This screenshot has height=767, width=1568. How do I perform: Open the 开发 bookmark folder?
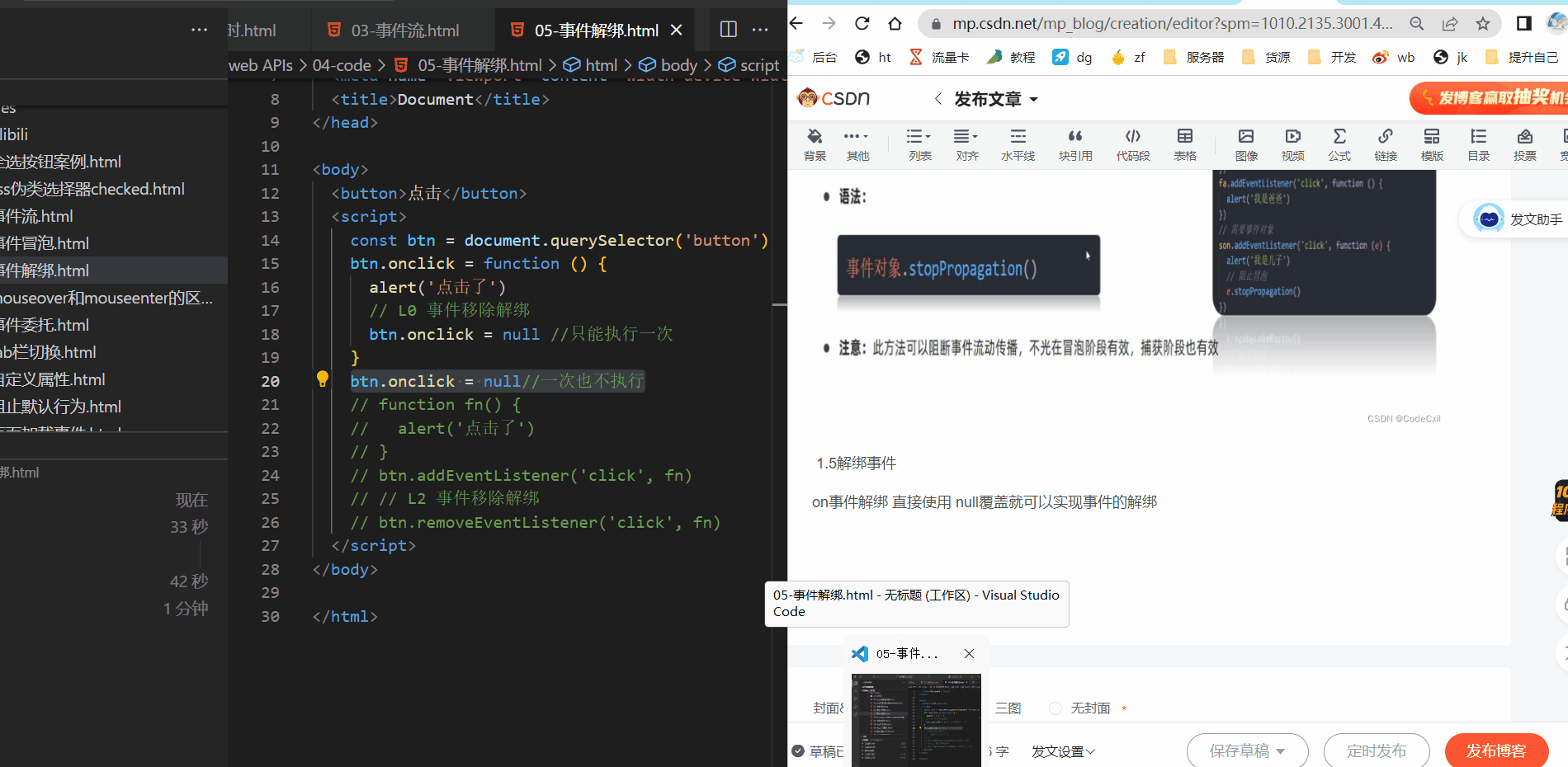click(x=1332, y=57)
